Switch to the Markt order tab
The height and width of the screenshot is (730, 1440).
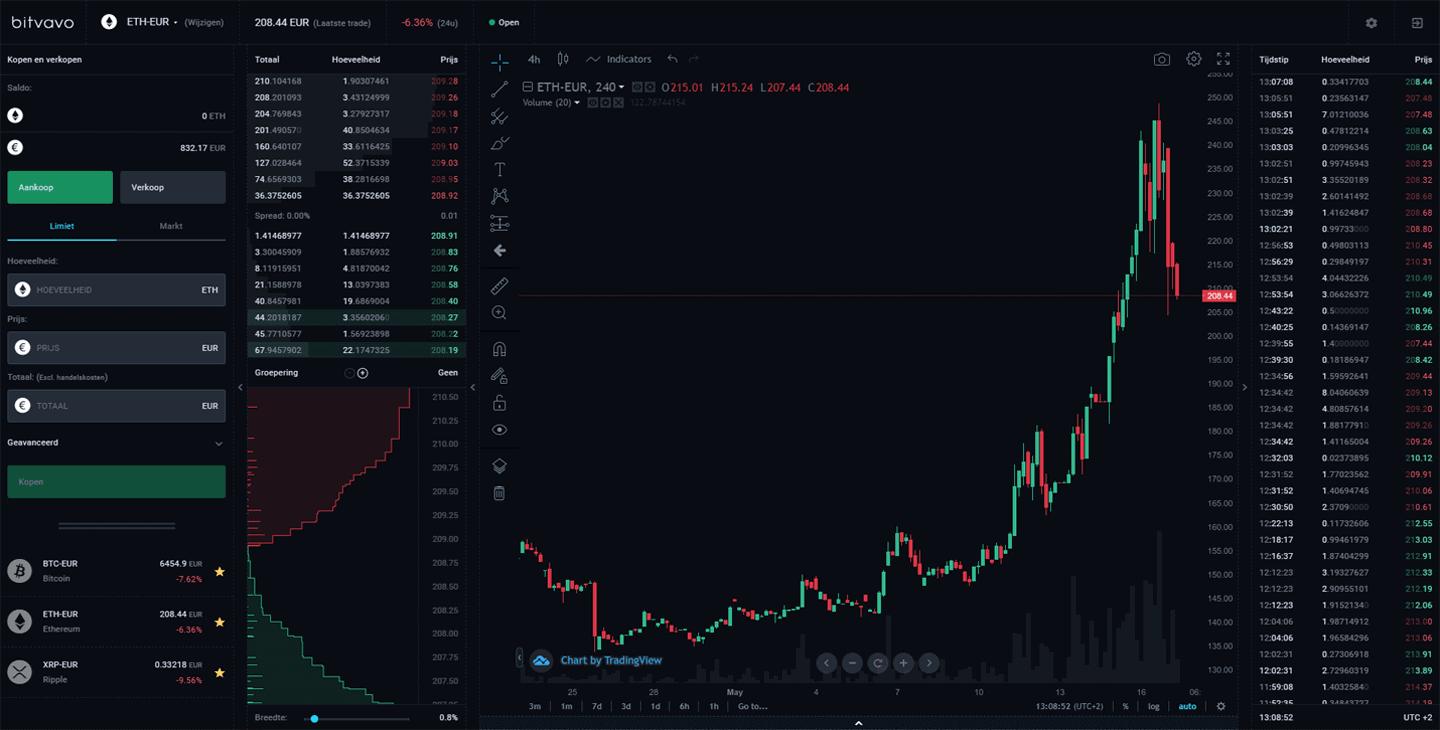click(x=172, y=226)
